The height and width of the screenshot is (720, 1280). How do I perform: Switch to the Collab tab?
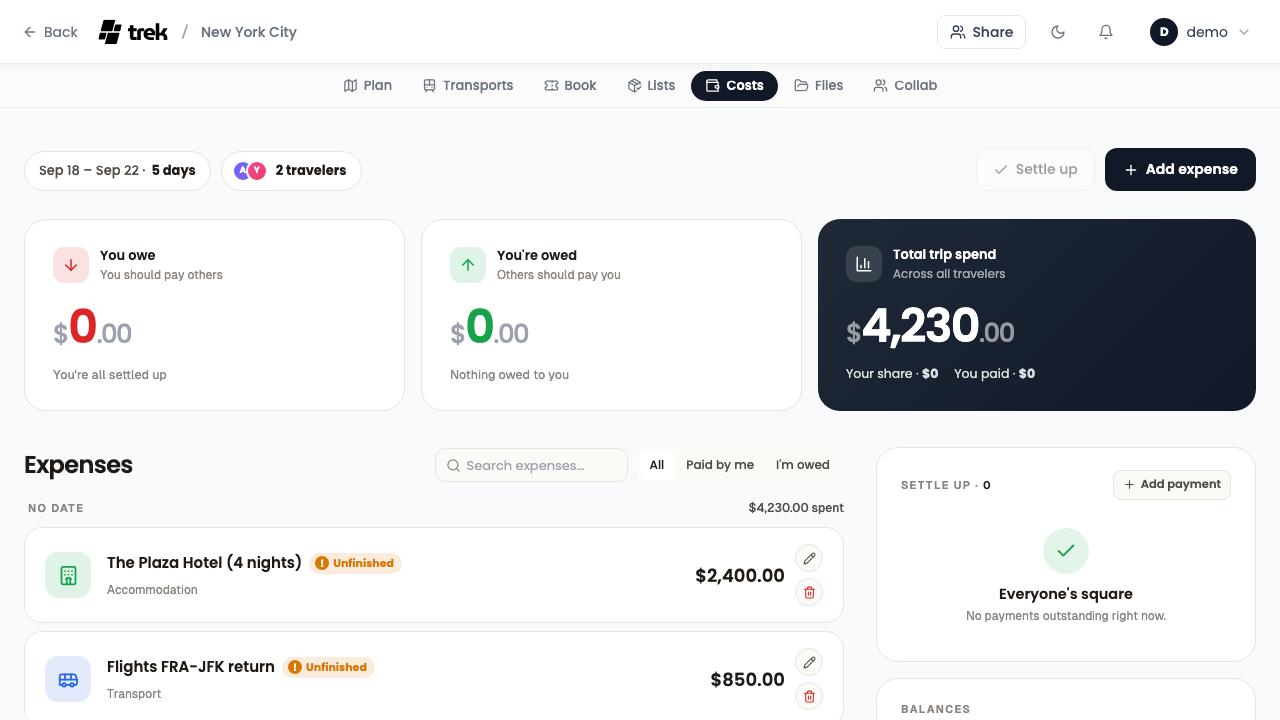pos(905,86)
